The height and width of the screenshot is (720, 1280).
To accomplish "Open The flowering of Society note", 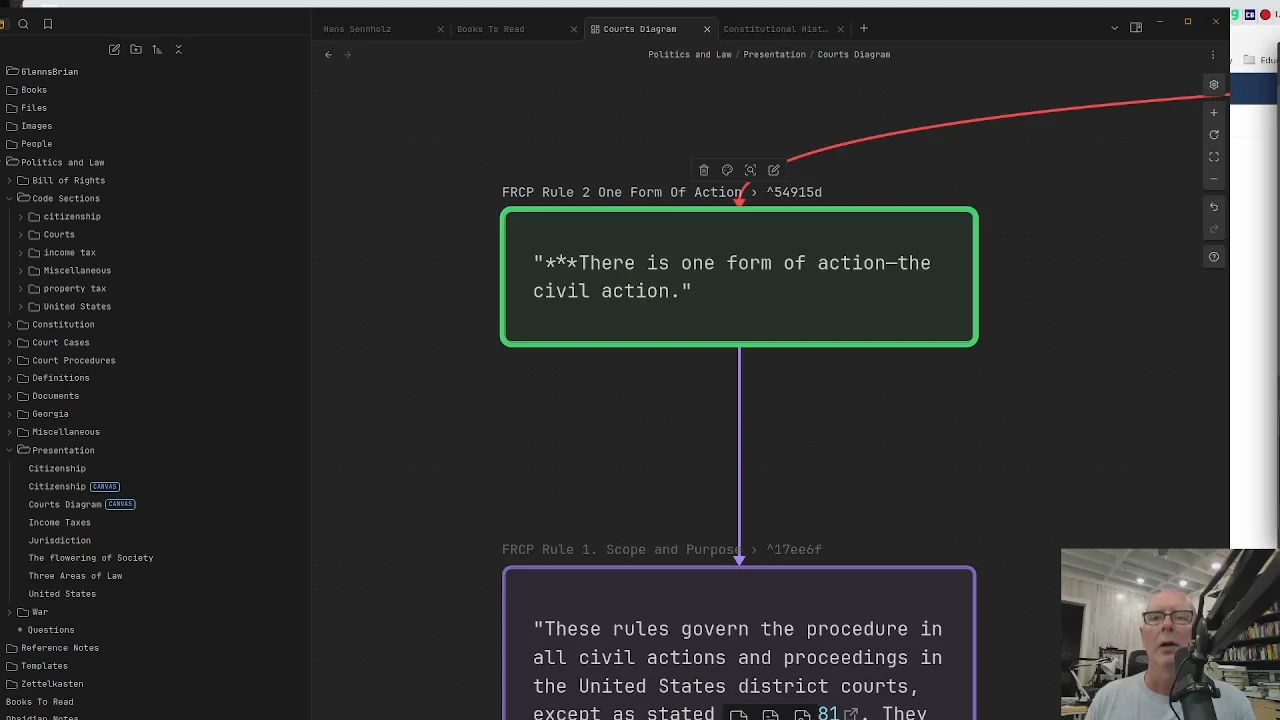I will coord(90,558).
